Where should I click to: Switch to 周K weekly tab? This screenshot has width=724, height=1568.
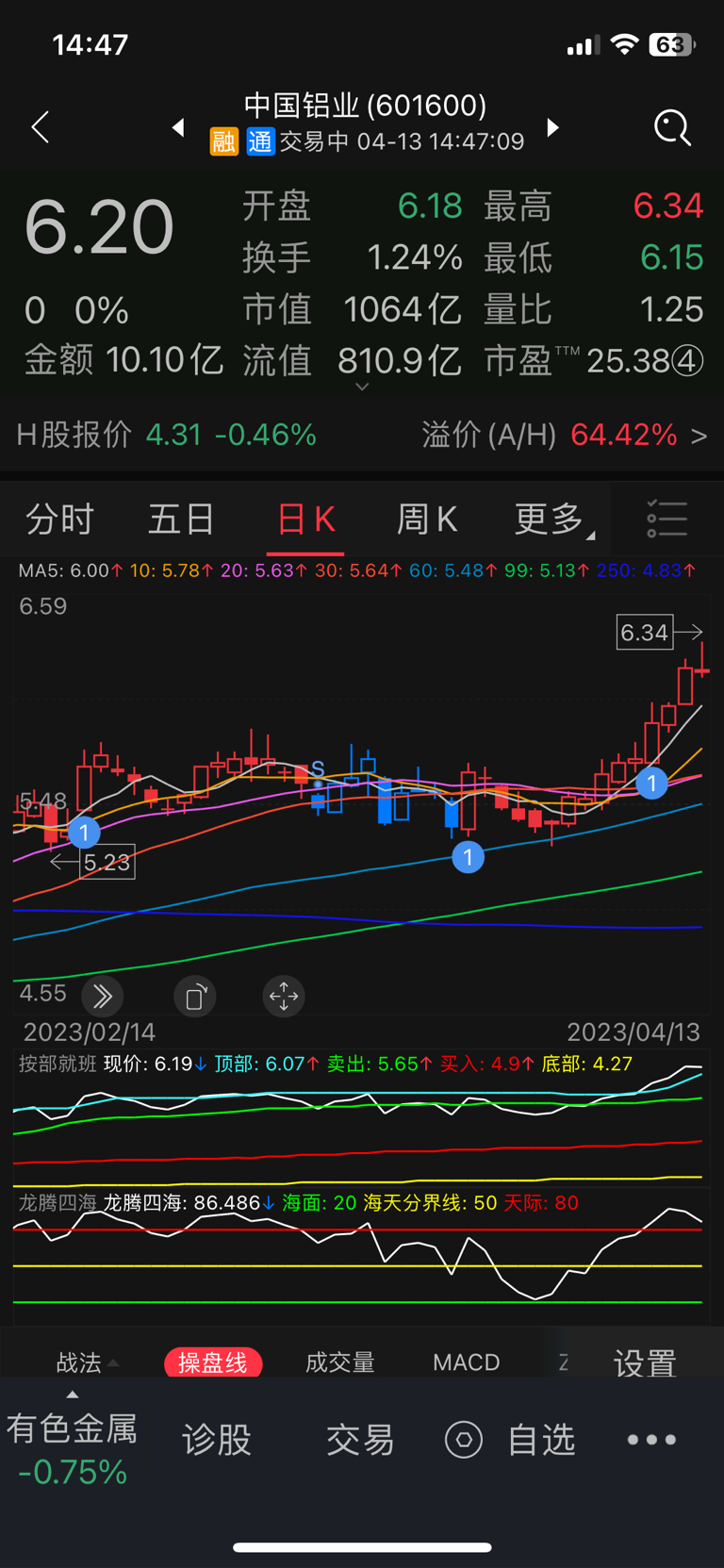click(x=426, y=520)
